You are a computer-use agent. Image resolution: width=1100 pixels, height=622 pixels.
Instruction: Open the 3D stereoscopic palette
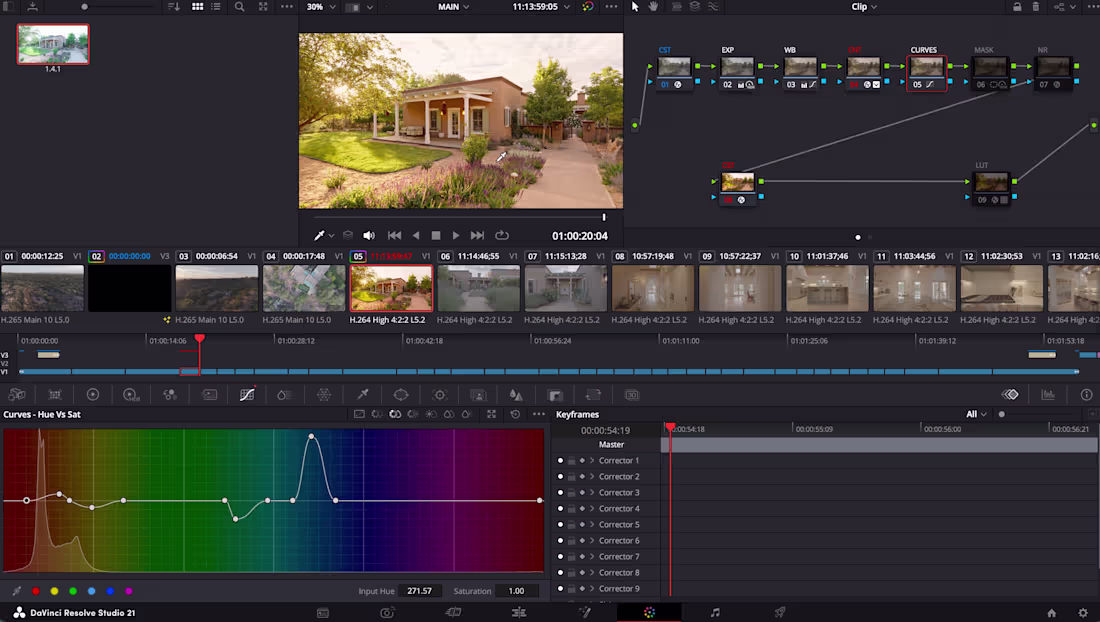point(631,395)
